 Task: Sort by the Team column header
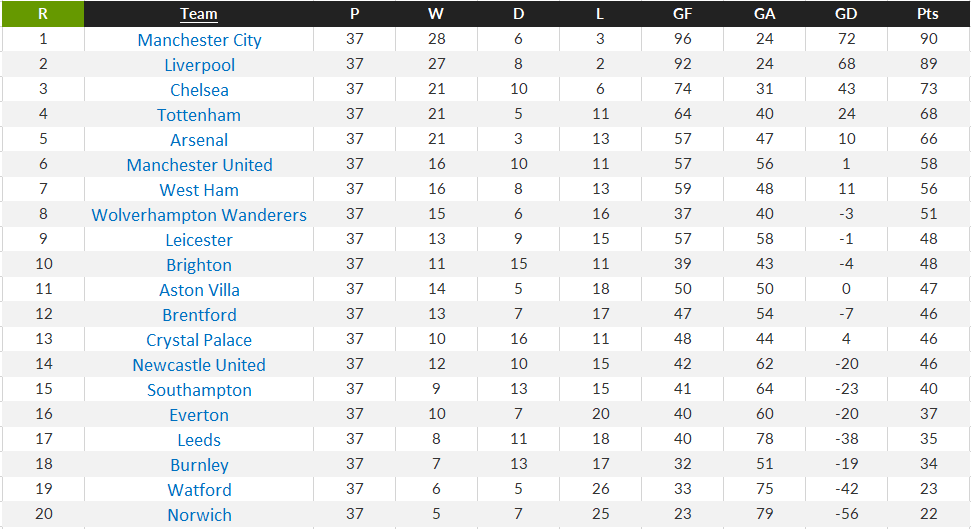pyautogui.click(x=199, y=14)
